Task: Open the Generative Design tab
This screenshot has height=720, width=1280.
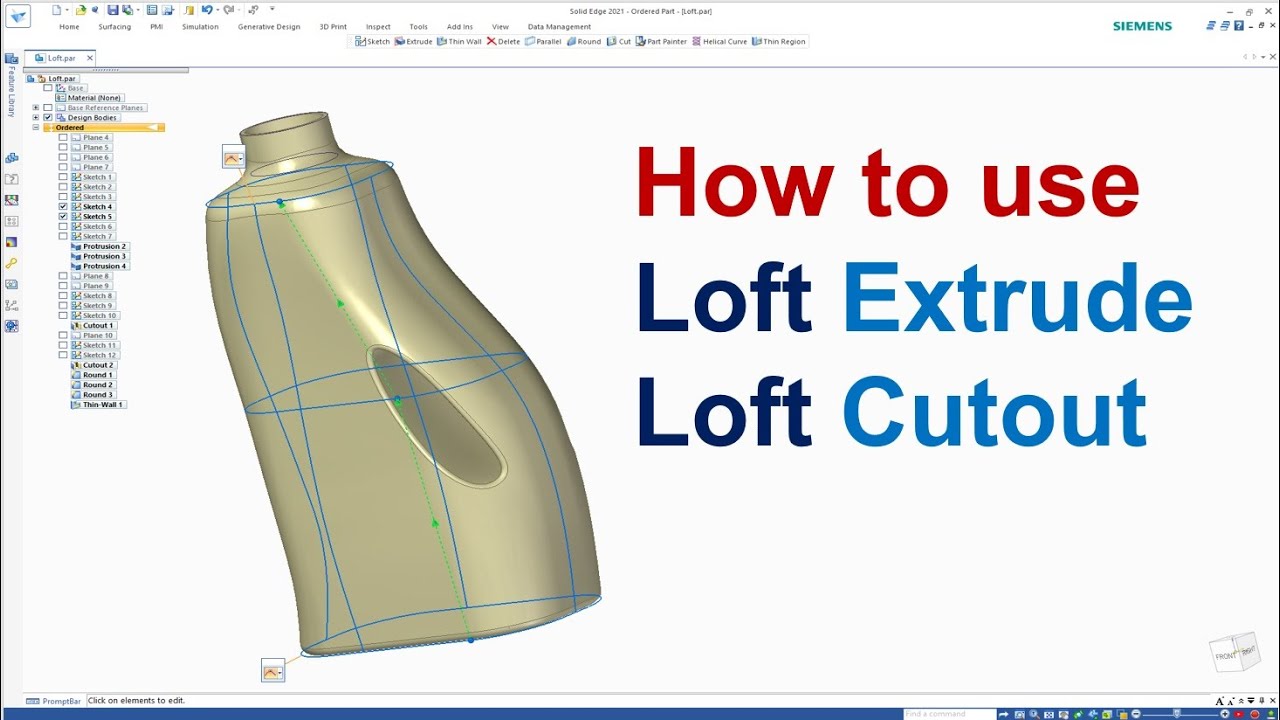Action: click(269, 27)
